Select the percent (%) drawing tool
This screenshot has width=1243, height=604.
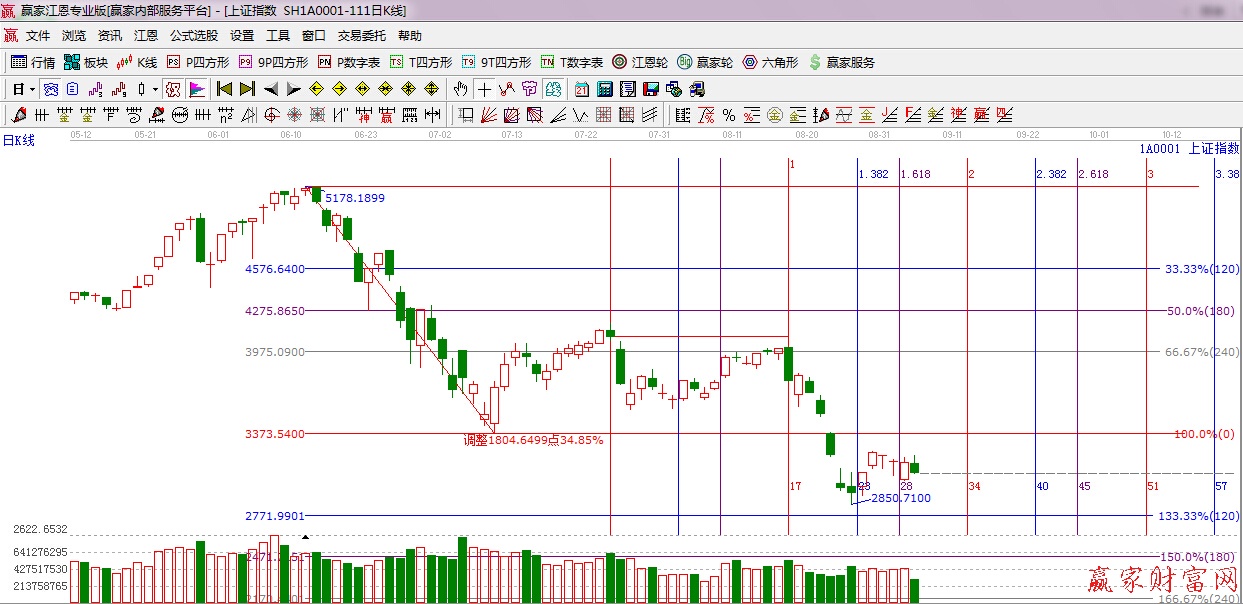point(729,115)
